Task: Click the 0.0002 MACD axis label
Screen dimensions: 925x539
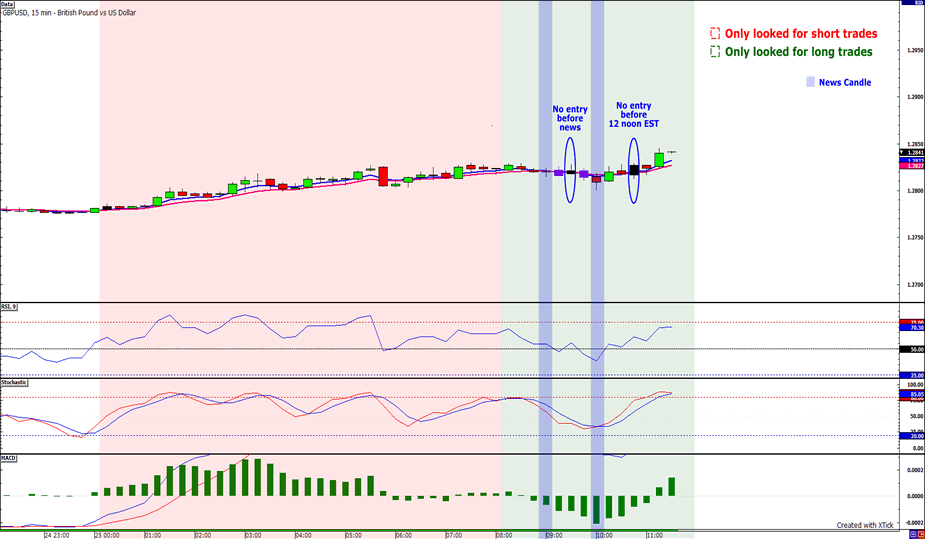Action: click(915, 470)
